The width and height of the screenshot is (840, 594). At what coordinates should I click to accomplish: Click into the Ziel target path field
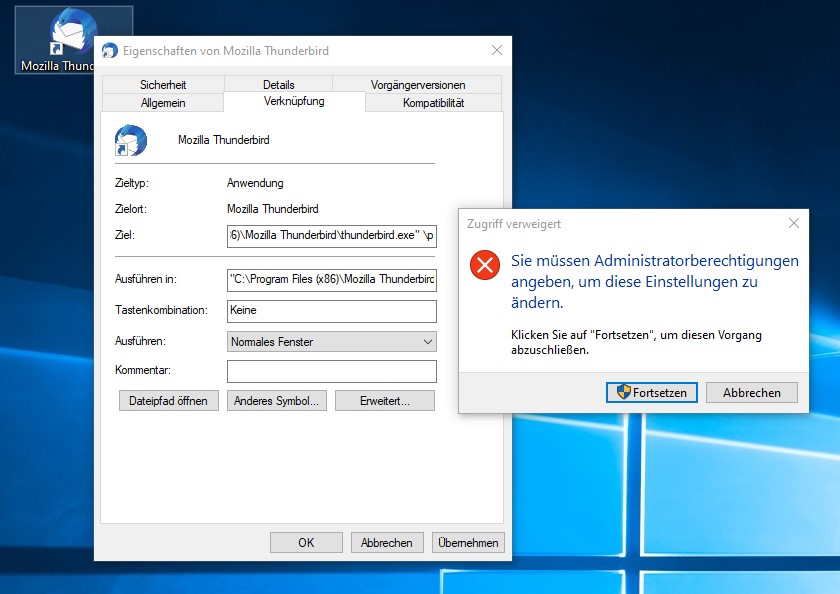332,236
